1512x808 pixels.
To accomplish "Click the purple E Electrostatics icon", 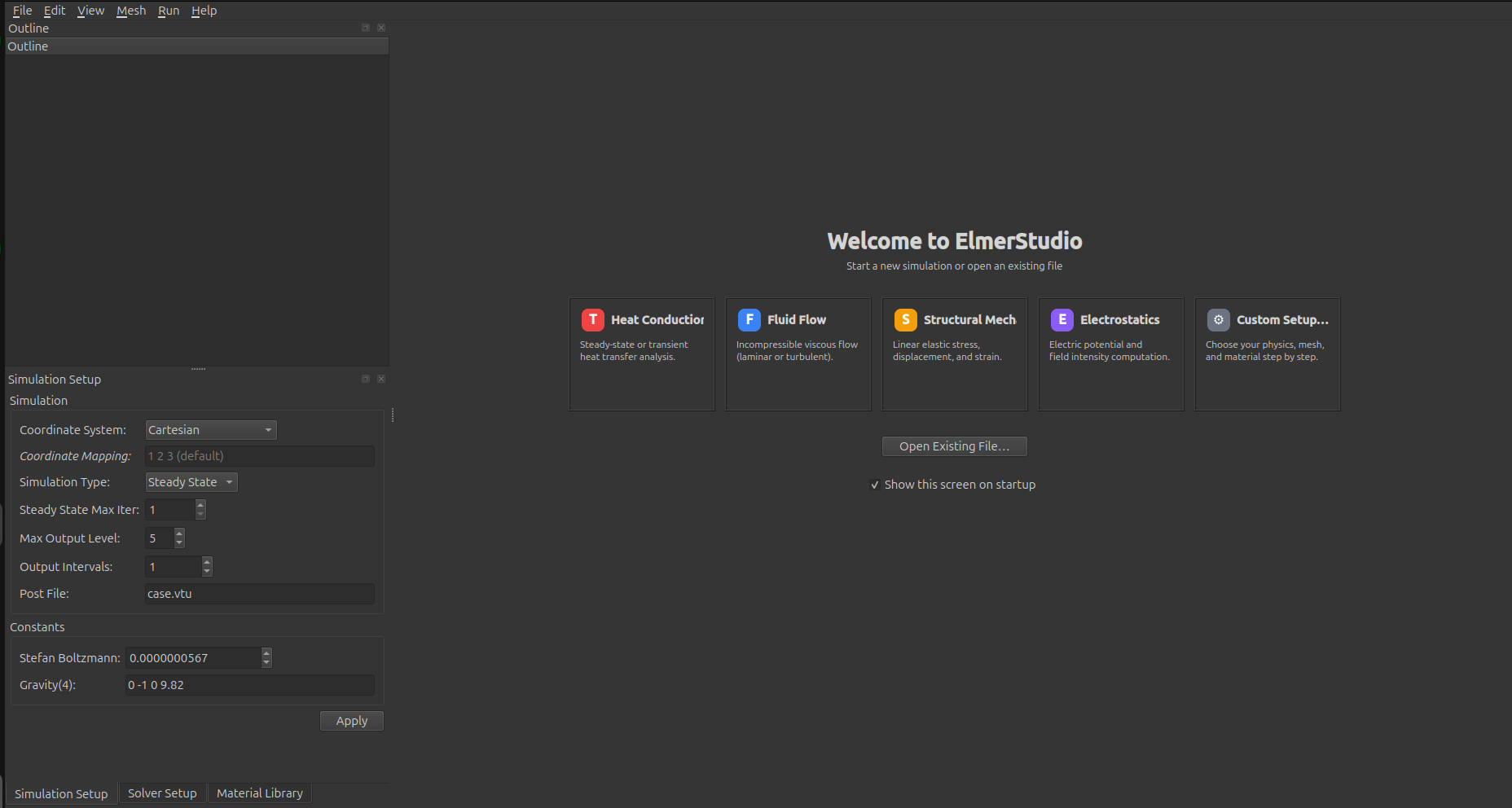I will [1062, 320].
